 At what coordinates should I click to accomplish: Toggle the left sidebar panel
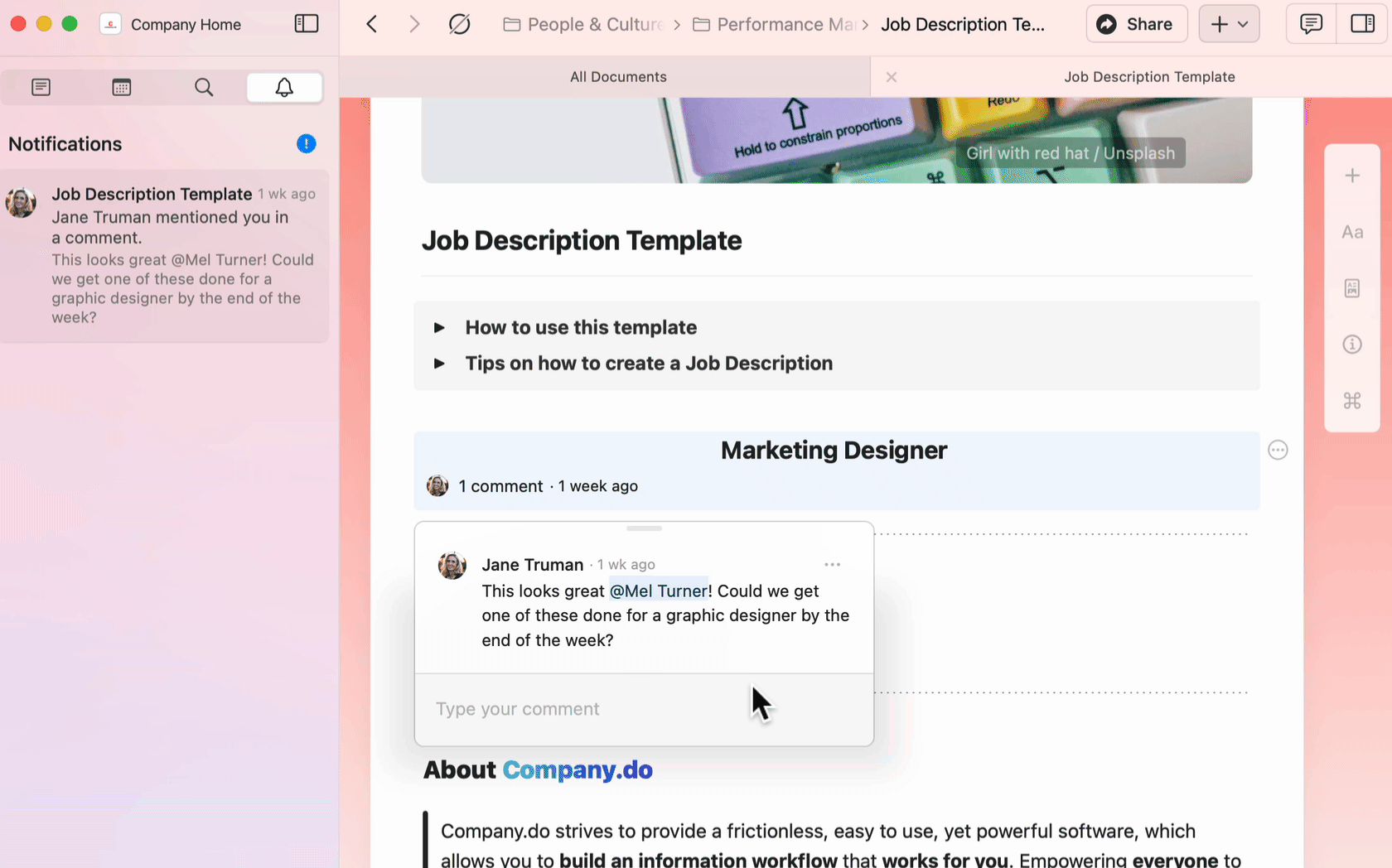point(306,24)
